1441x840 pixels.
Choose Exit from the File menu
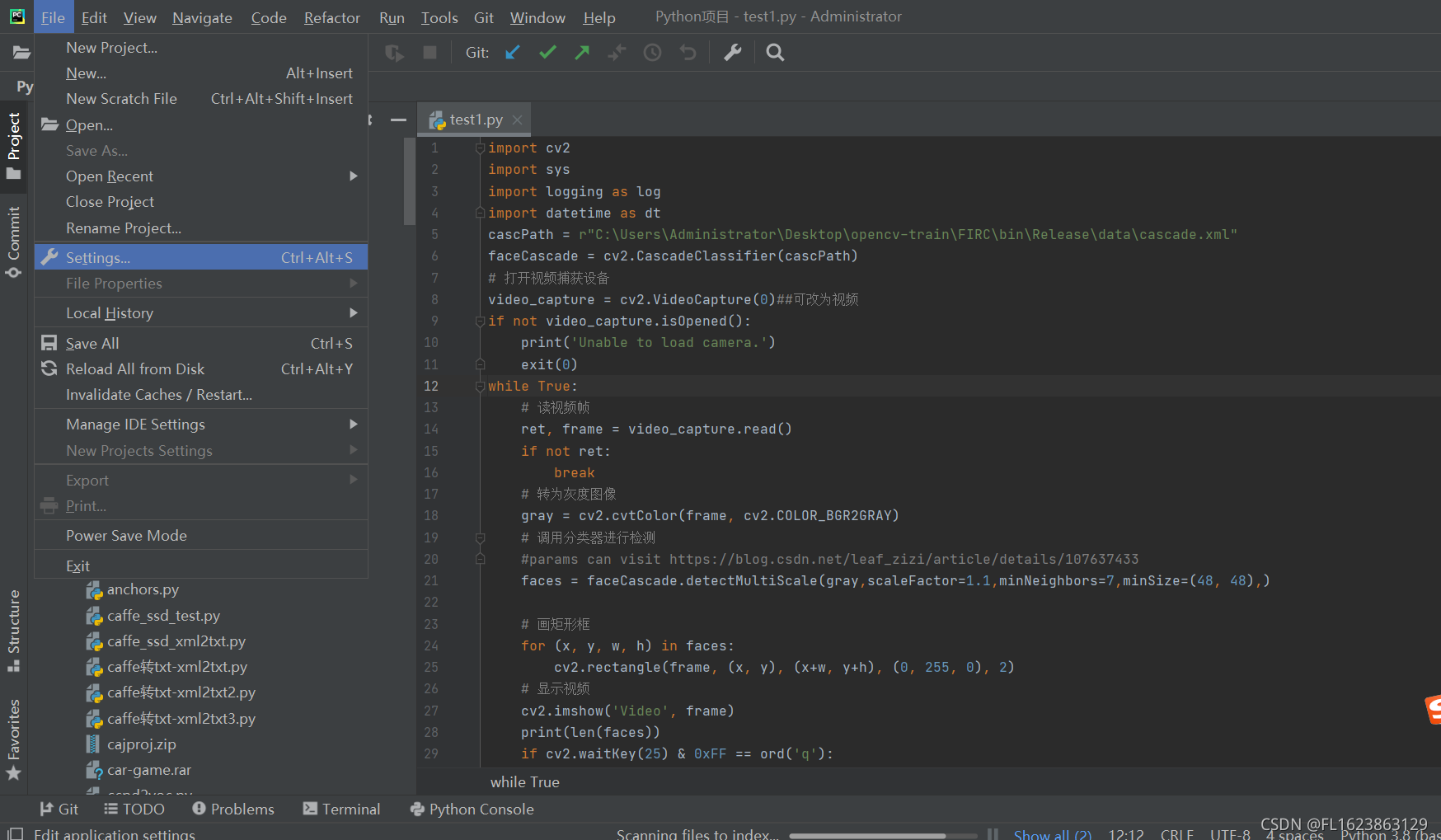tap(201, 566)
